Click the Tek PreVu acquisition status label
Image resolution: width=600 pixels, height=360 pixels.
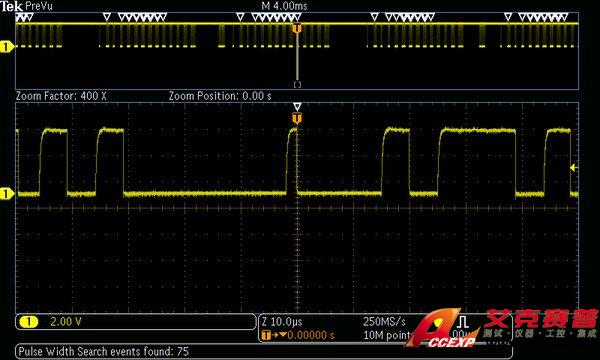(26, 6)
